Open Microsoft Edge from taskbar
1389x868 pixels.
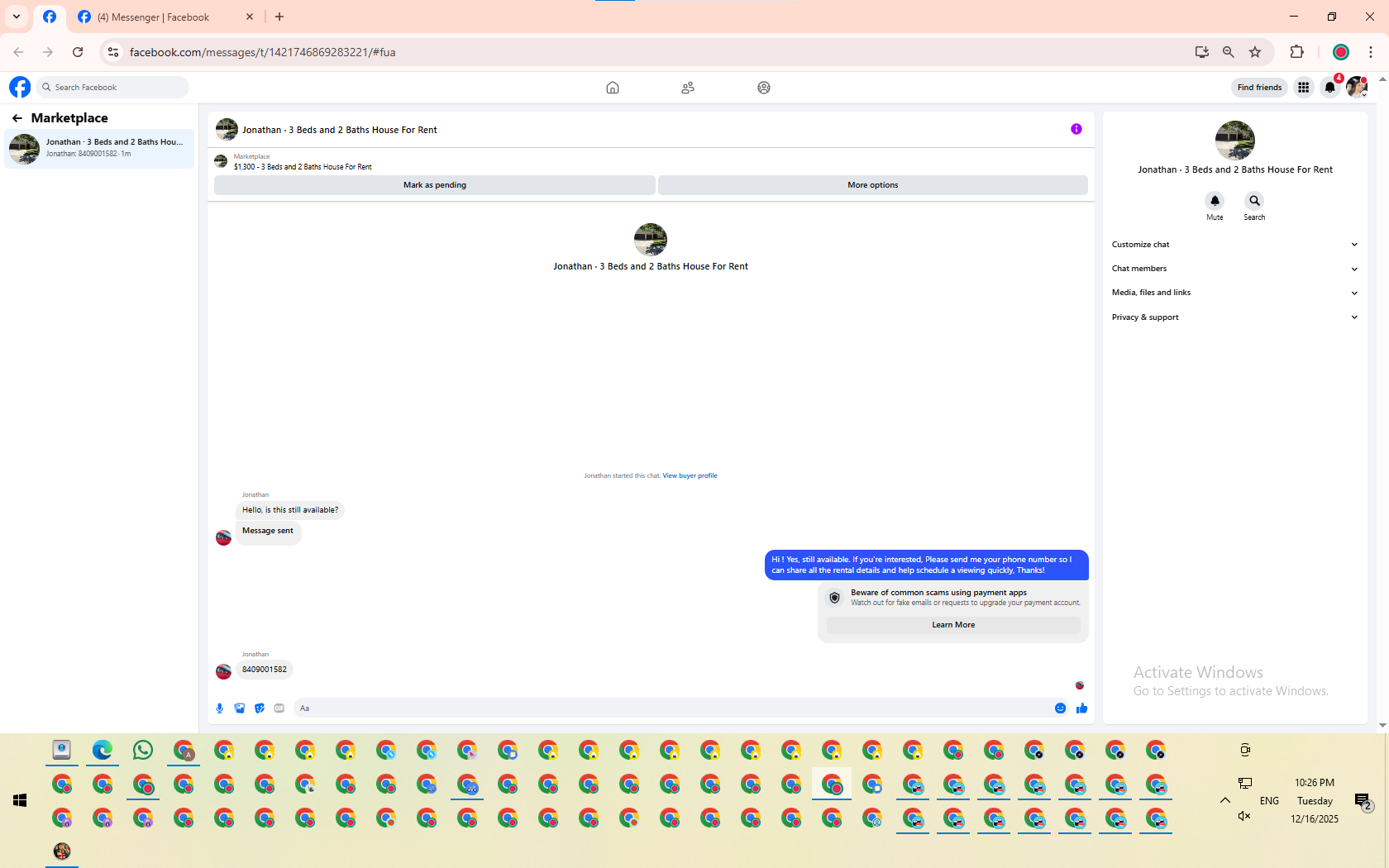[103, 751]
